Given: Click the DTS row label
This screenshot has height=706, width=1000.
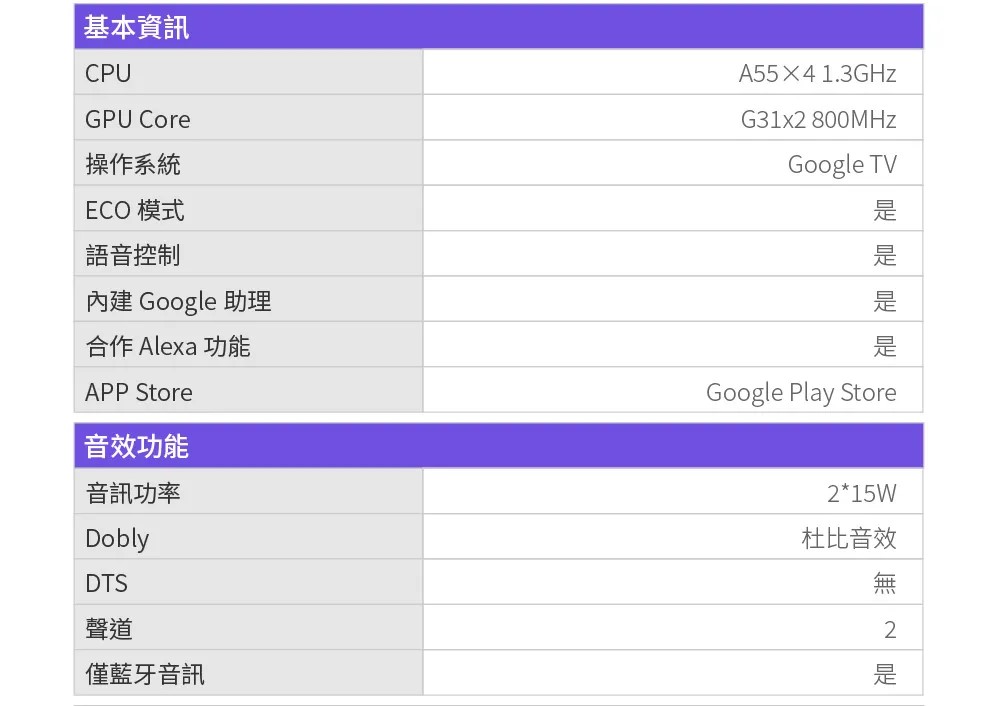Looking at the screenshot, I should [107, 583].
